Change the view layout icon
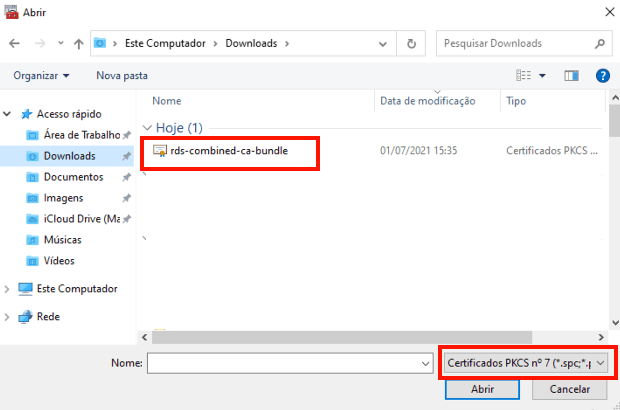Image resolution: width=620 pixels, height=410 pixels. (524, 75)
